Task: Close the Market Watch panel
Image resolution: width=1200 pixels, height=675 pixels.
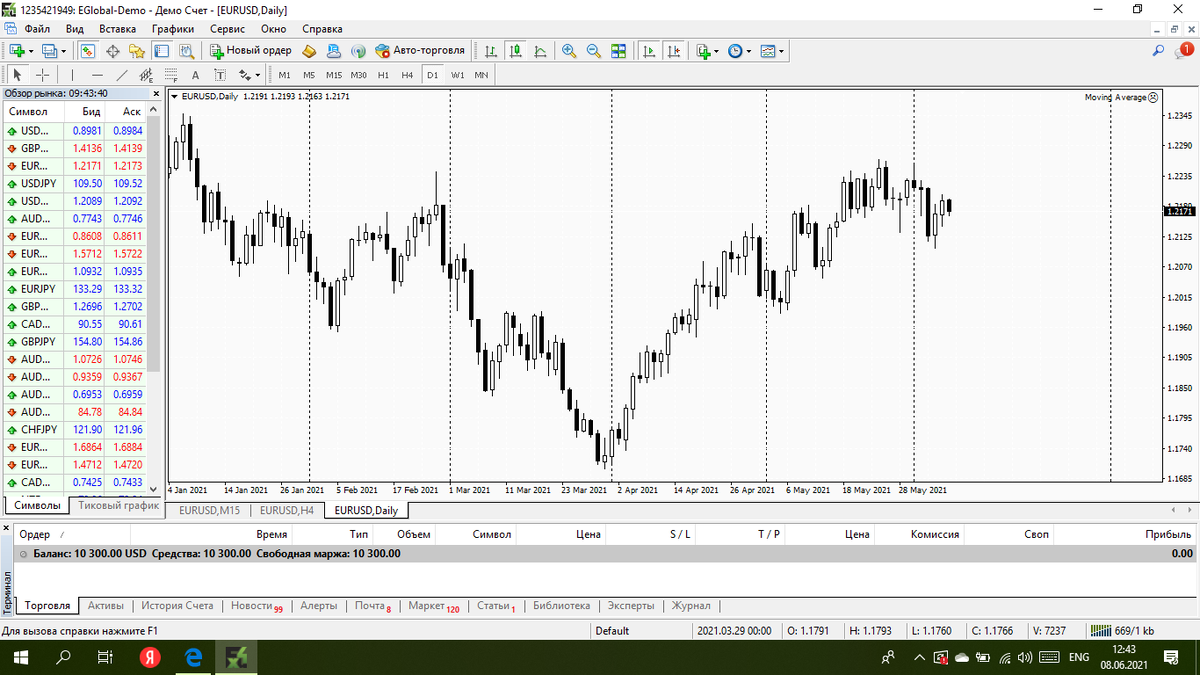Action: [155, 93]
